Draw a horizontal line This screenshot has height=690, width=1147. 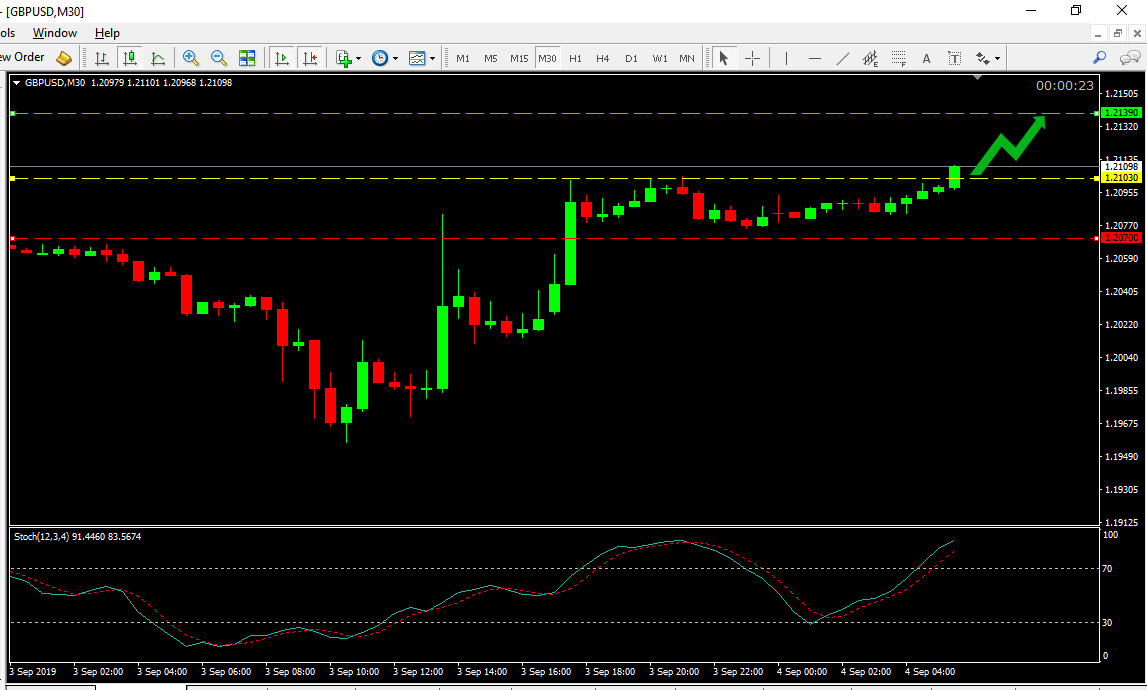coord(814,58)
